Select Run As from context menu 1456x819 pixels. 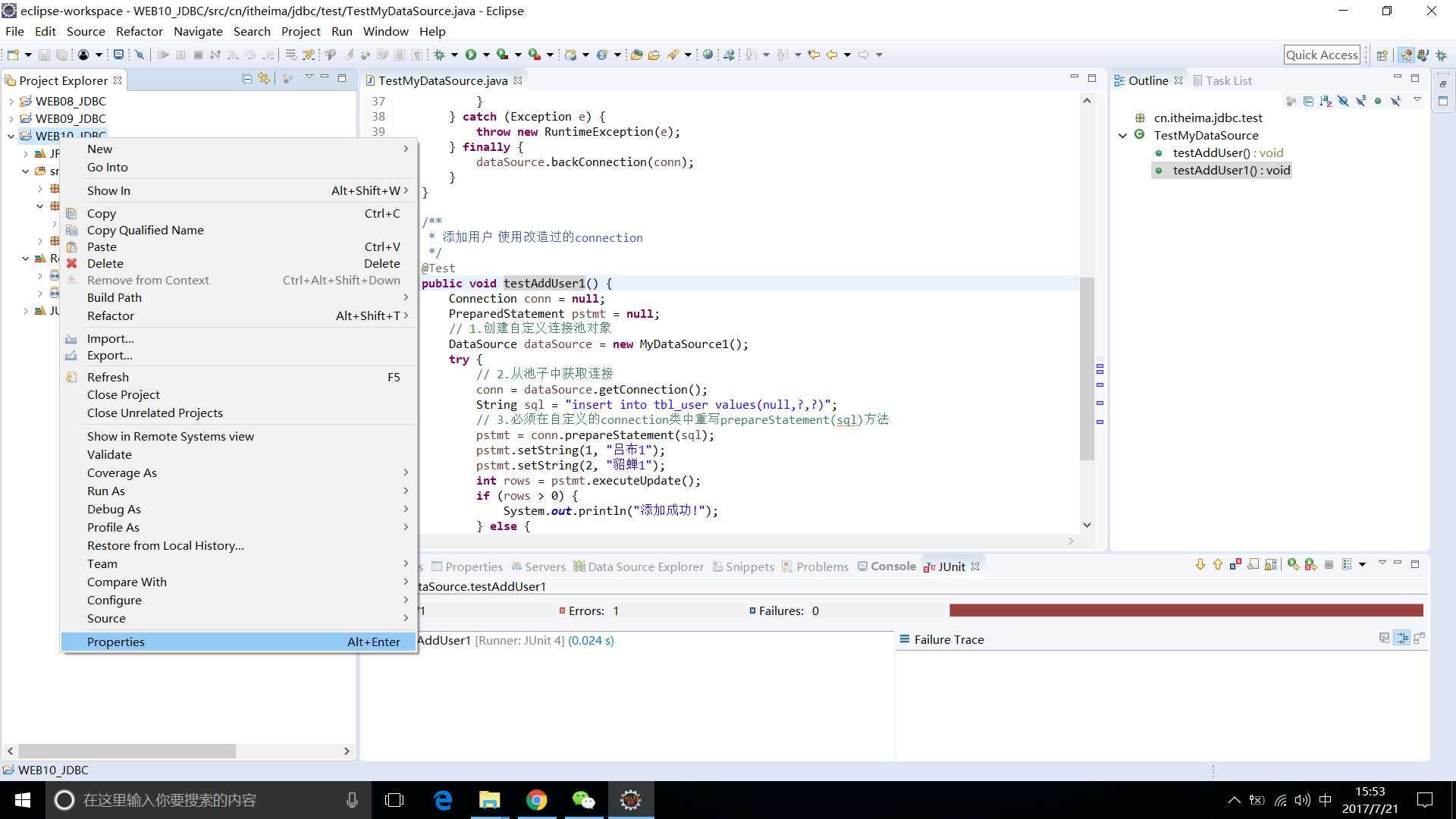105,490
